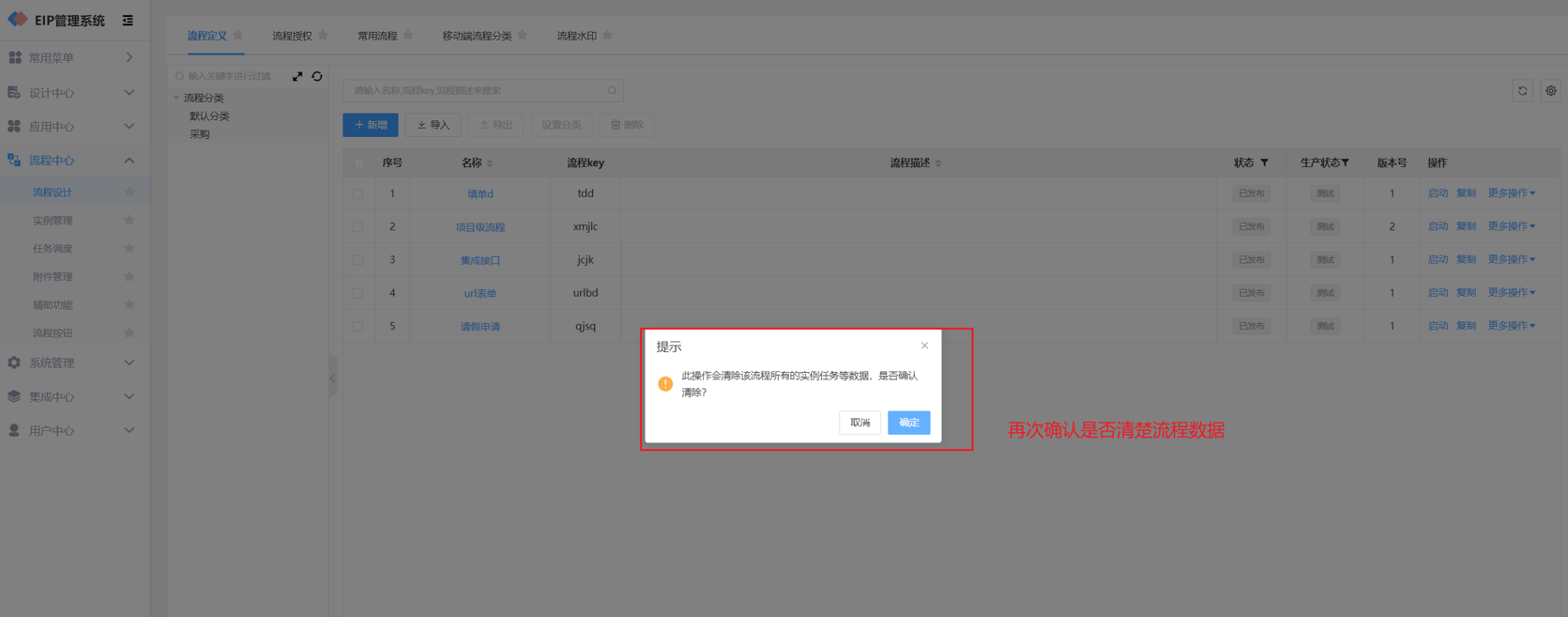Viewport: 1568px width, 617px height.
Task: Close the 提示 dialog with the X
Action: (x=924, y=346)
